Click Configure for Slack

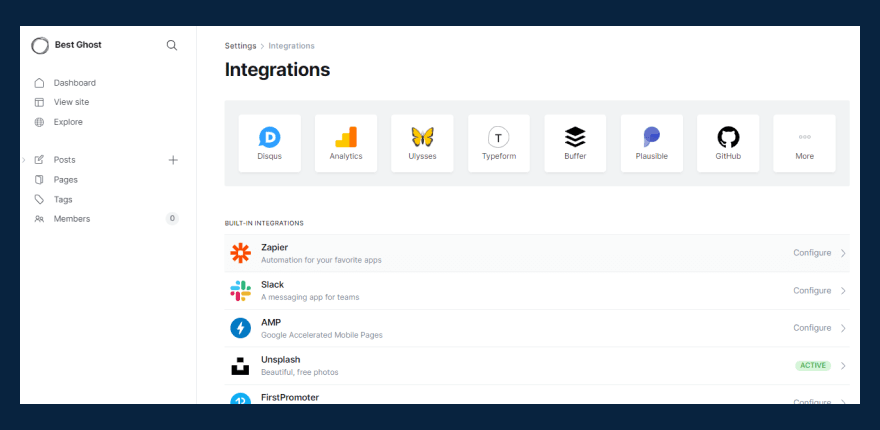(x=812, y=291)
